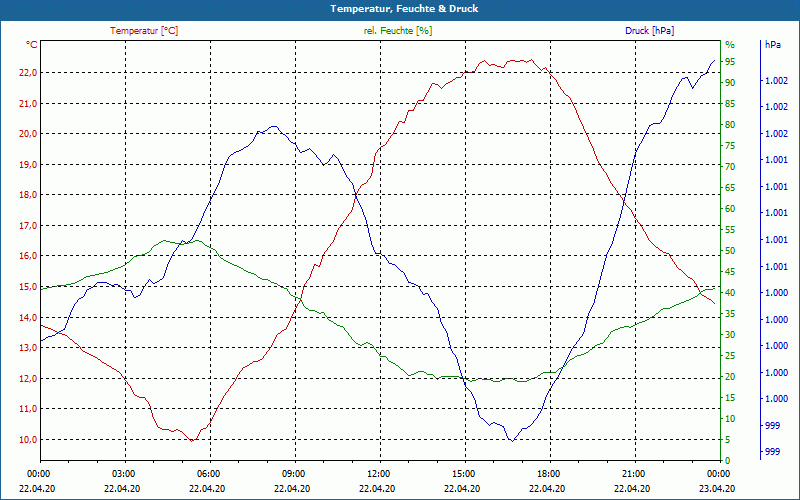Select the green 45 humidity axis value
This screenshot has width=800, height=500.
click(730, 272)
